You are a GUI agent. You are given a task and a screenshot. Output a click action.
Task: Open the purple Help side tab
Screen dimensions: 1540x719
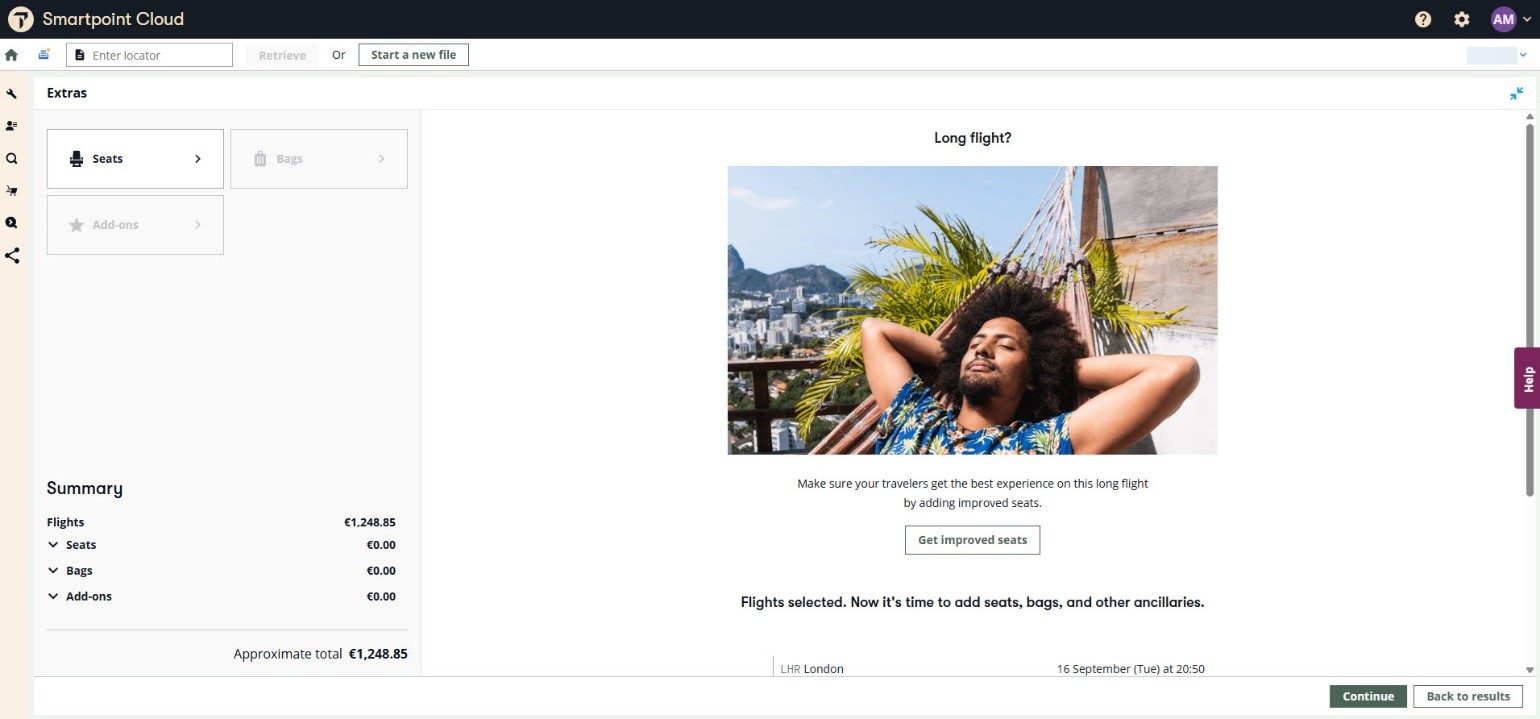coord(1527,378)
